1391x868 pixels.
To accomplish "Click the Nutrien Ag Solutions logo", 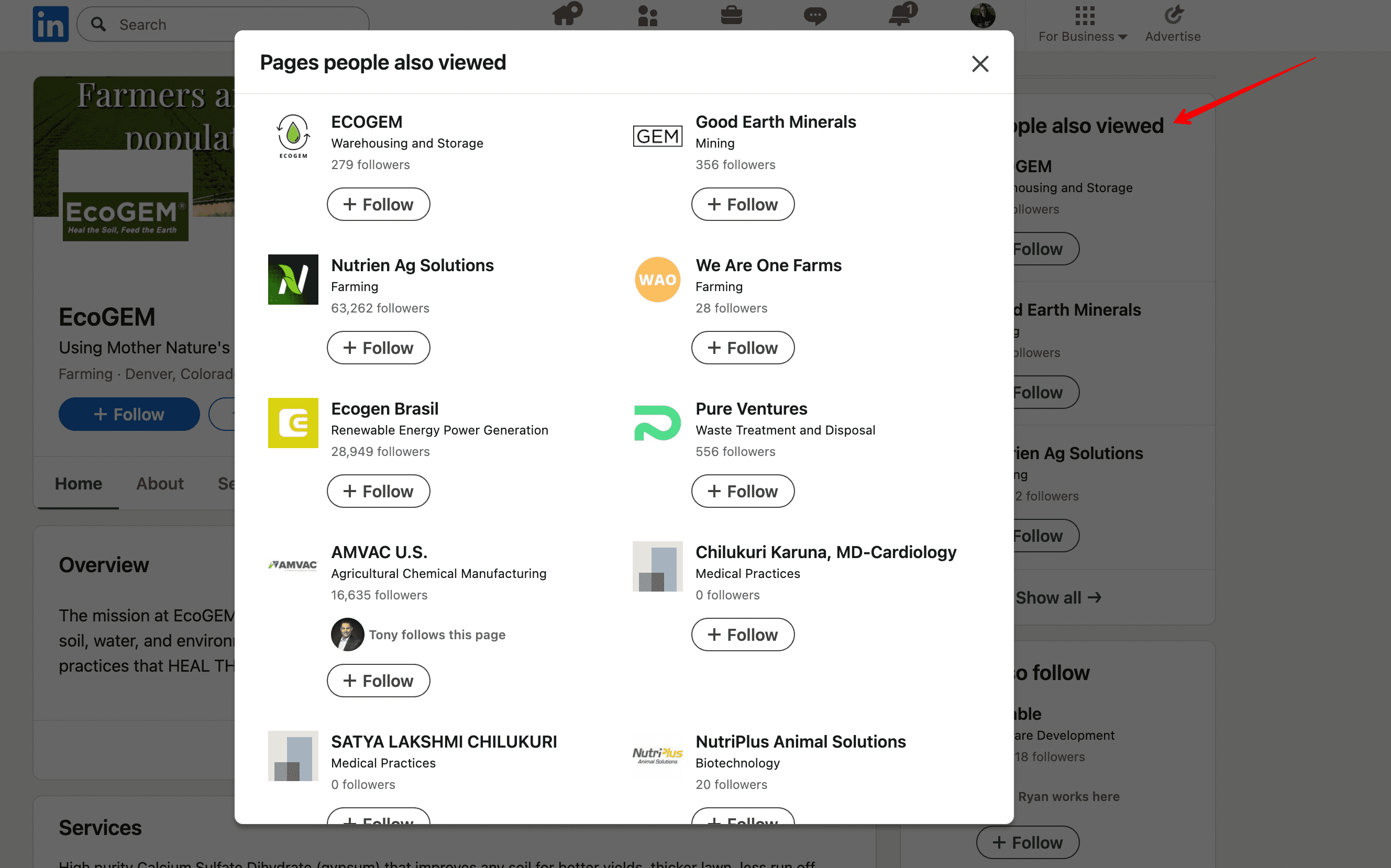I will click(293, 280).
